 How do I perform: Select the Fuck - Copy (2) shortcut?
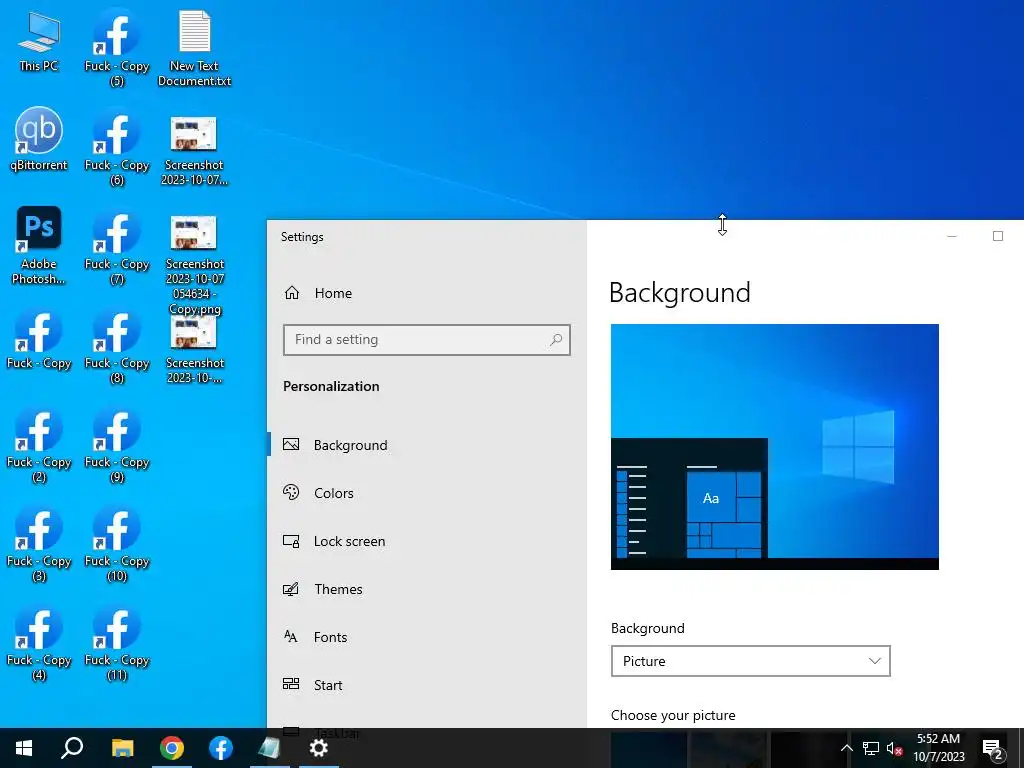pos(39,445)
